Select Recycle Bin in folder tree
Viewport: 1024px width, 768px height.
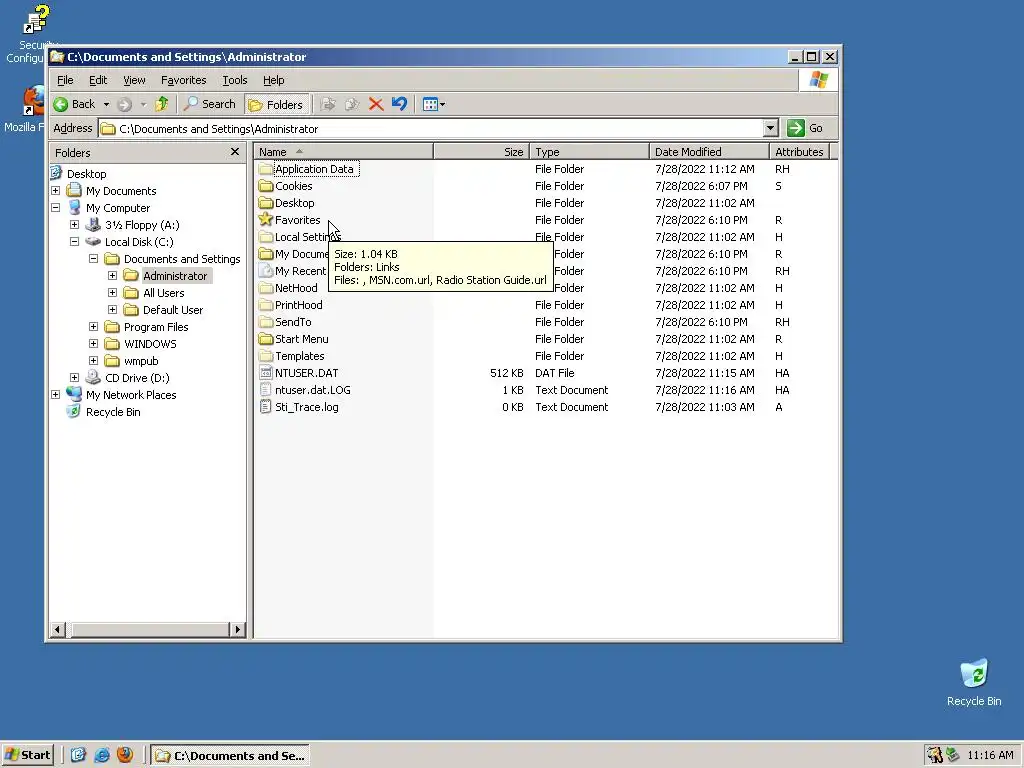point(112,412)
